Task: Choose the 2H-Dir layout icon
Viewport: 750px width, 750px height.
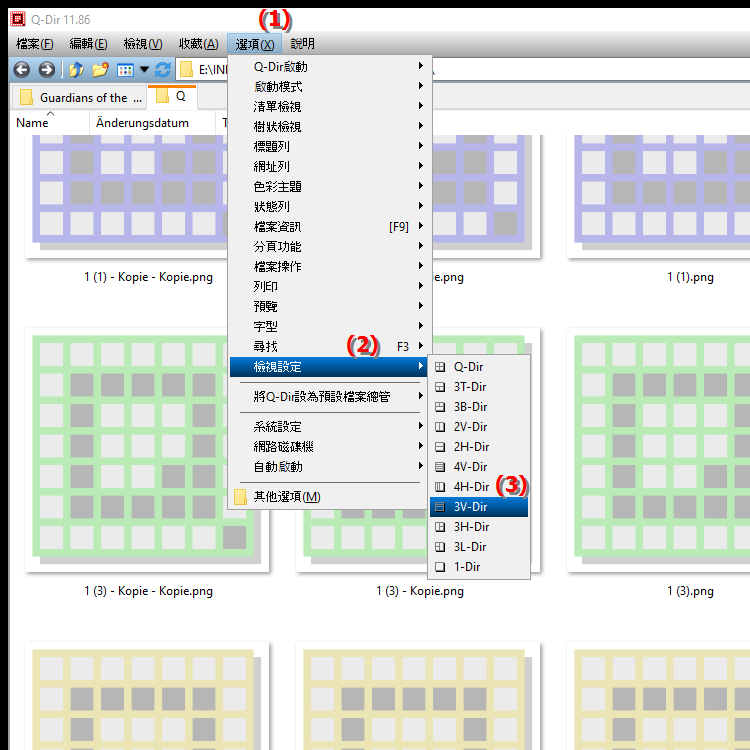Action: [x=440, y=447]
